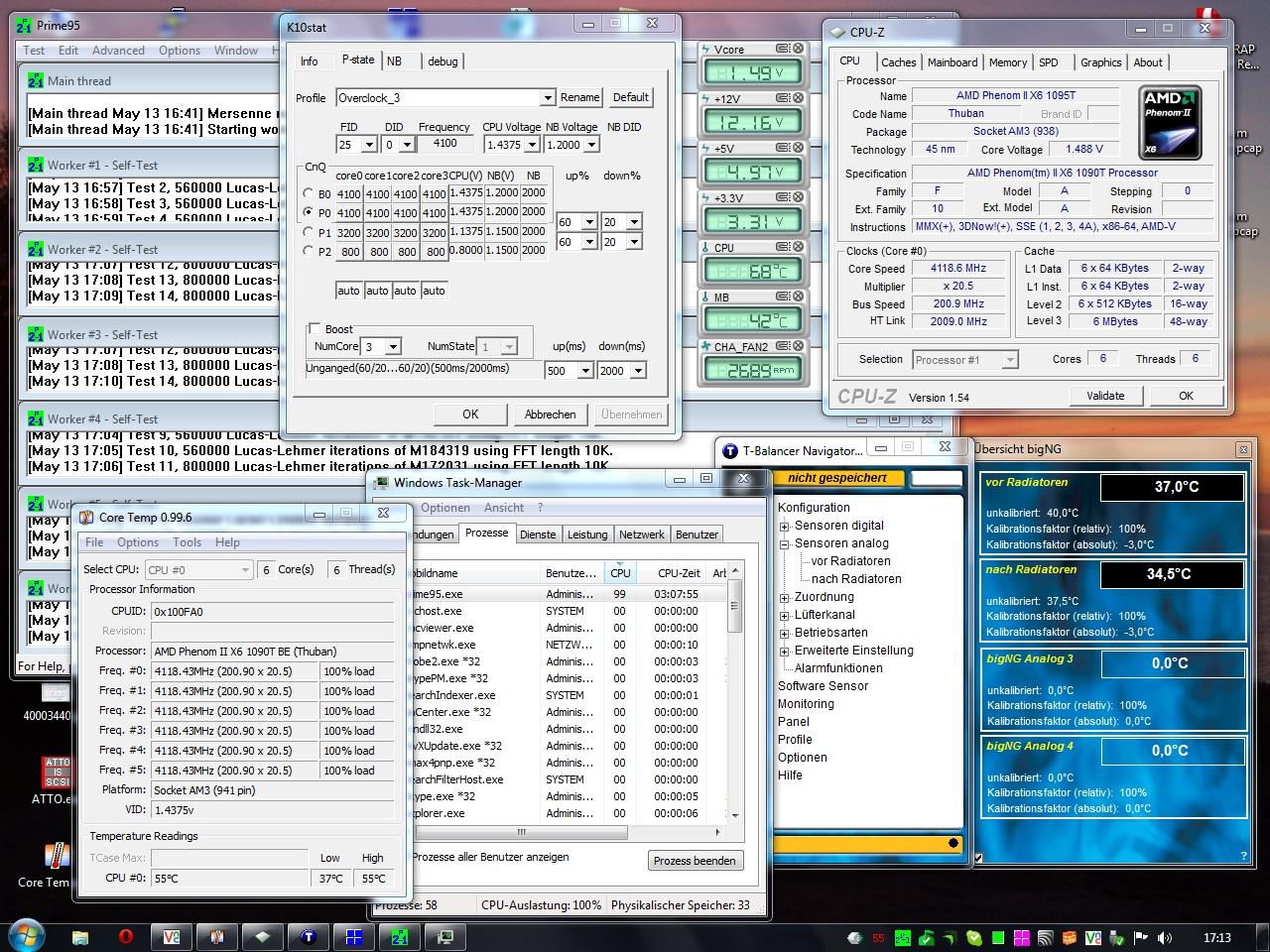
Task: Open Opera browser from taskbar
Action: (126, 936)
